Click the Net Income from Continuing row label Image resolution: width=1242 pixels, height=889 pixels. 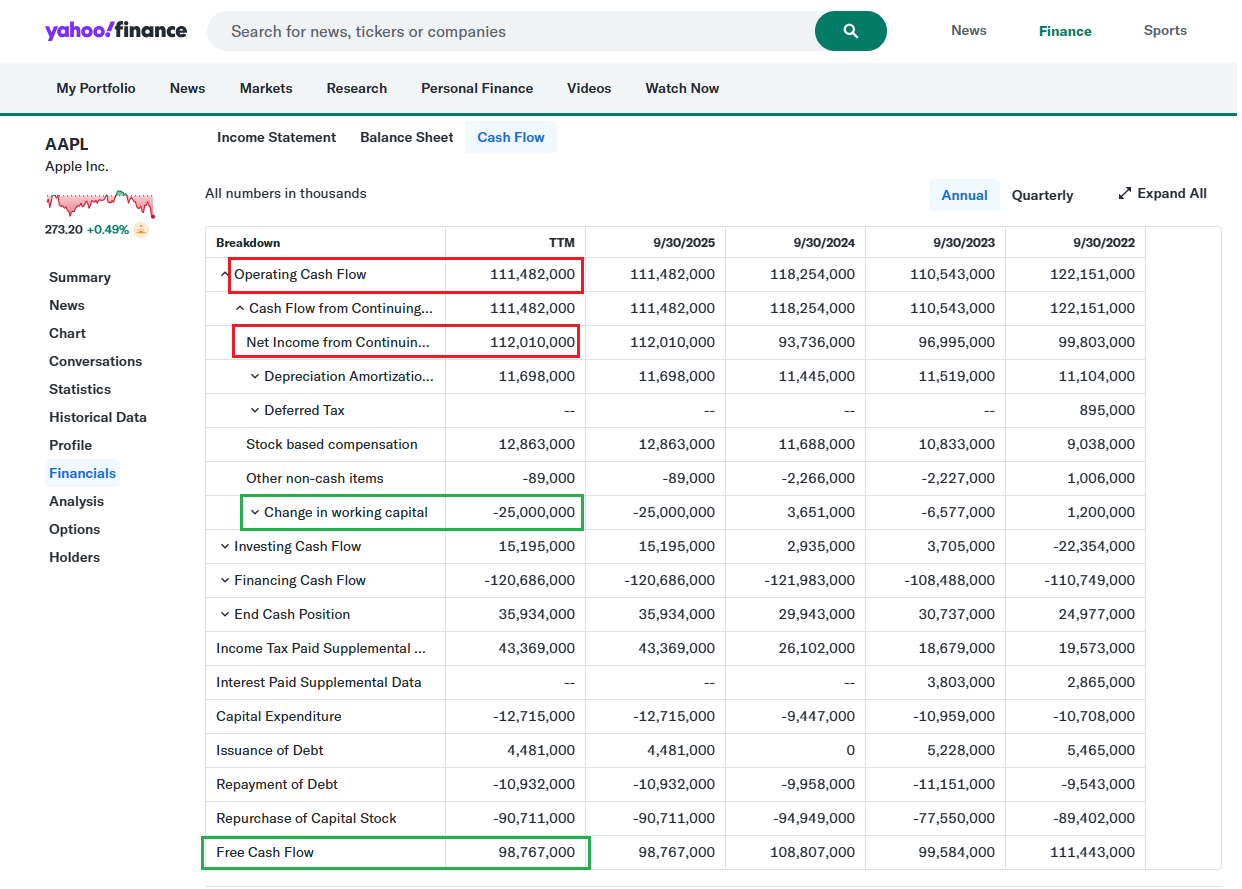tap(338, 343)
